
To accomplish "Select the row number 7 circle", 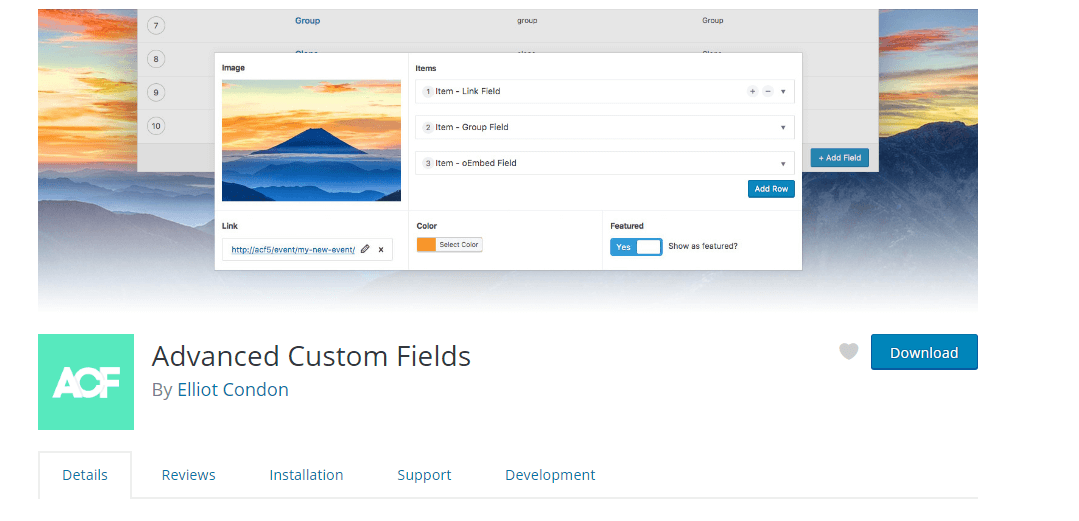I will tap(156, 27).
